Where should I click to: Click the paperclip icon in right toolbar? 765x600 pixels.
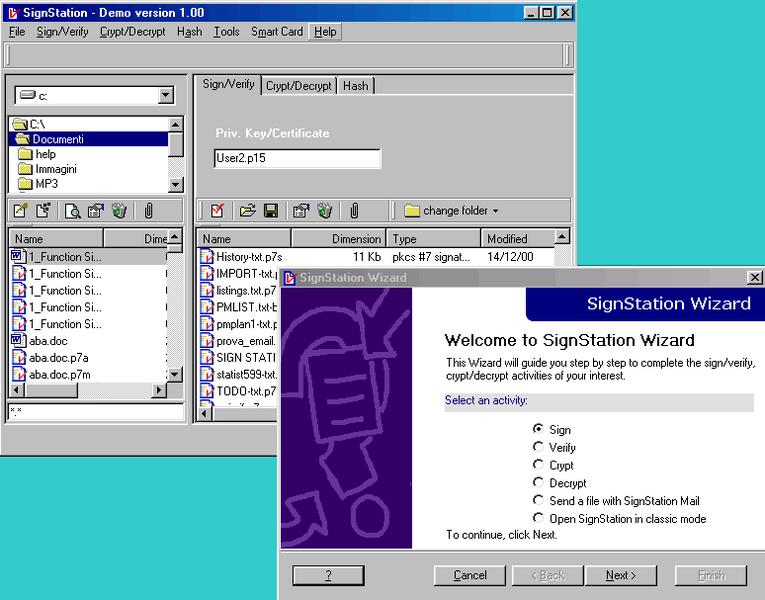tap(355, 211)
